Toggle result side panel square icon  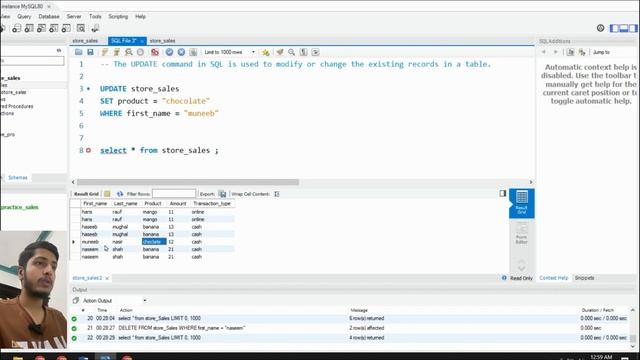coord(502,193)
